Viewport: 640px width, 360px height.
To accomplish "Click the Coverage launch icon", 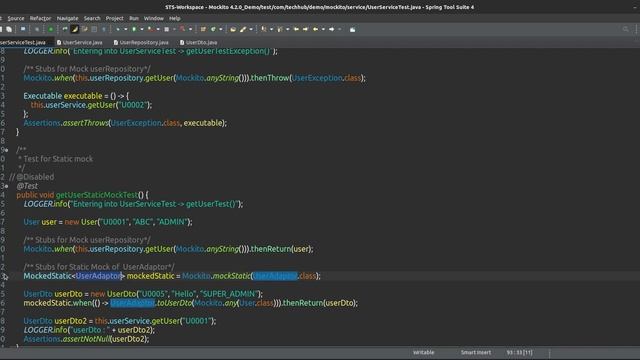I will pyautogui.click(x=151, y=29).
